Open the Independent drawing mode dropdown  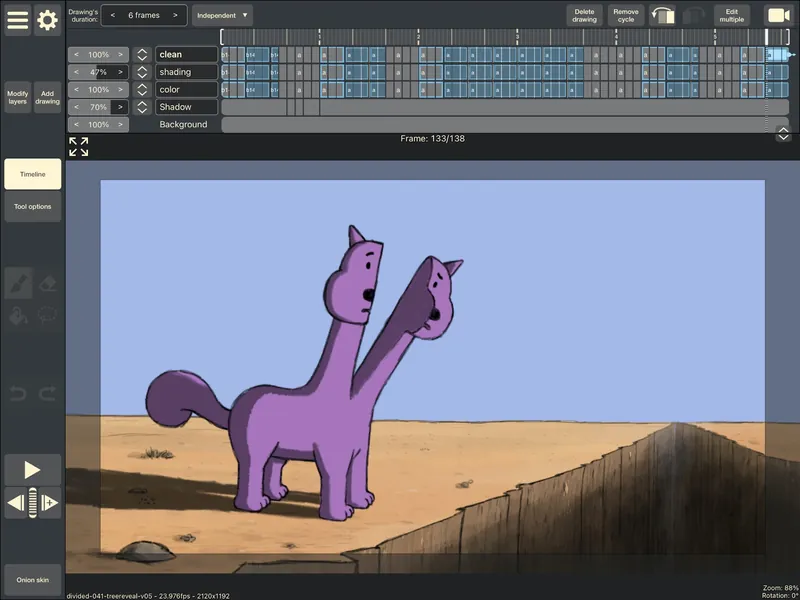pyautogui.click(x=220, y=15)
